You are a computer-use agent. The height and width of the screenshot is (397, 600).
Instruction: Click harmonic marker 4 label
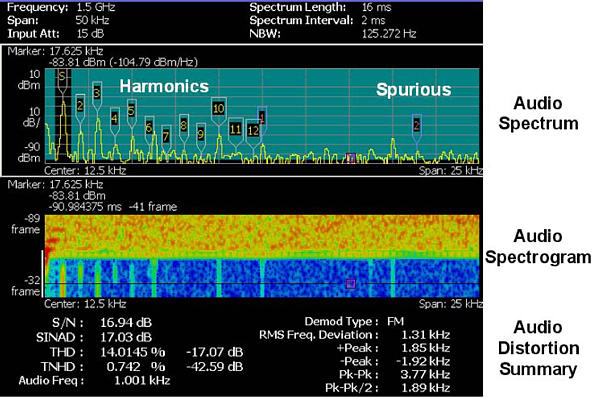114,119
